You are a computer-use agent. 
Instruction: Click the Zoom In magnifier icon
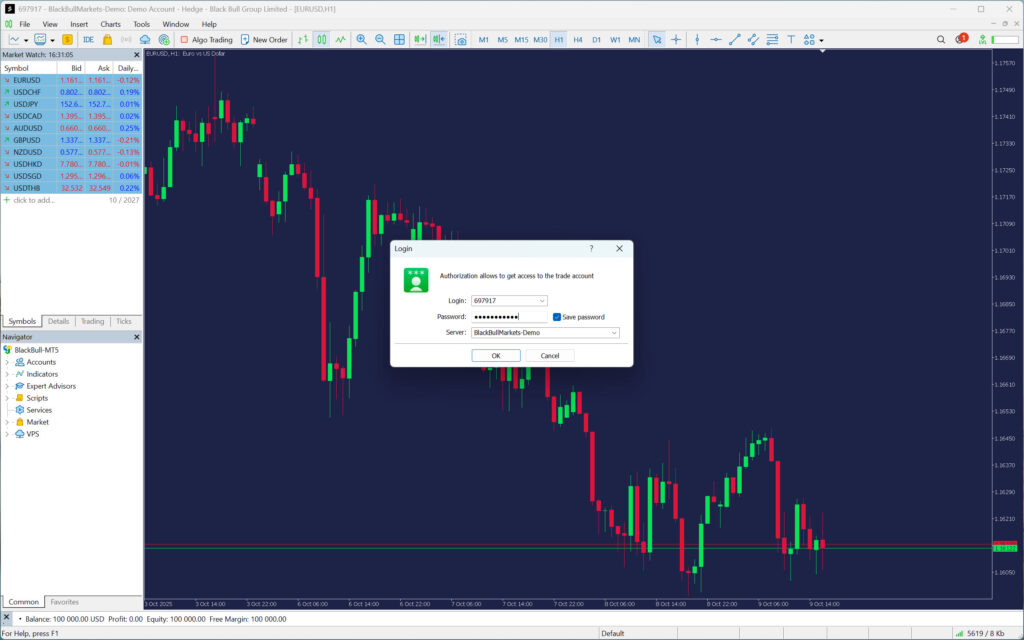(x=361, y=40)
